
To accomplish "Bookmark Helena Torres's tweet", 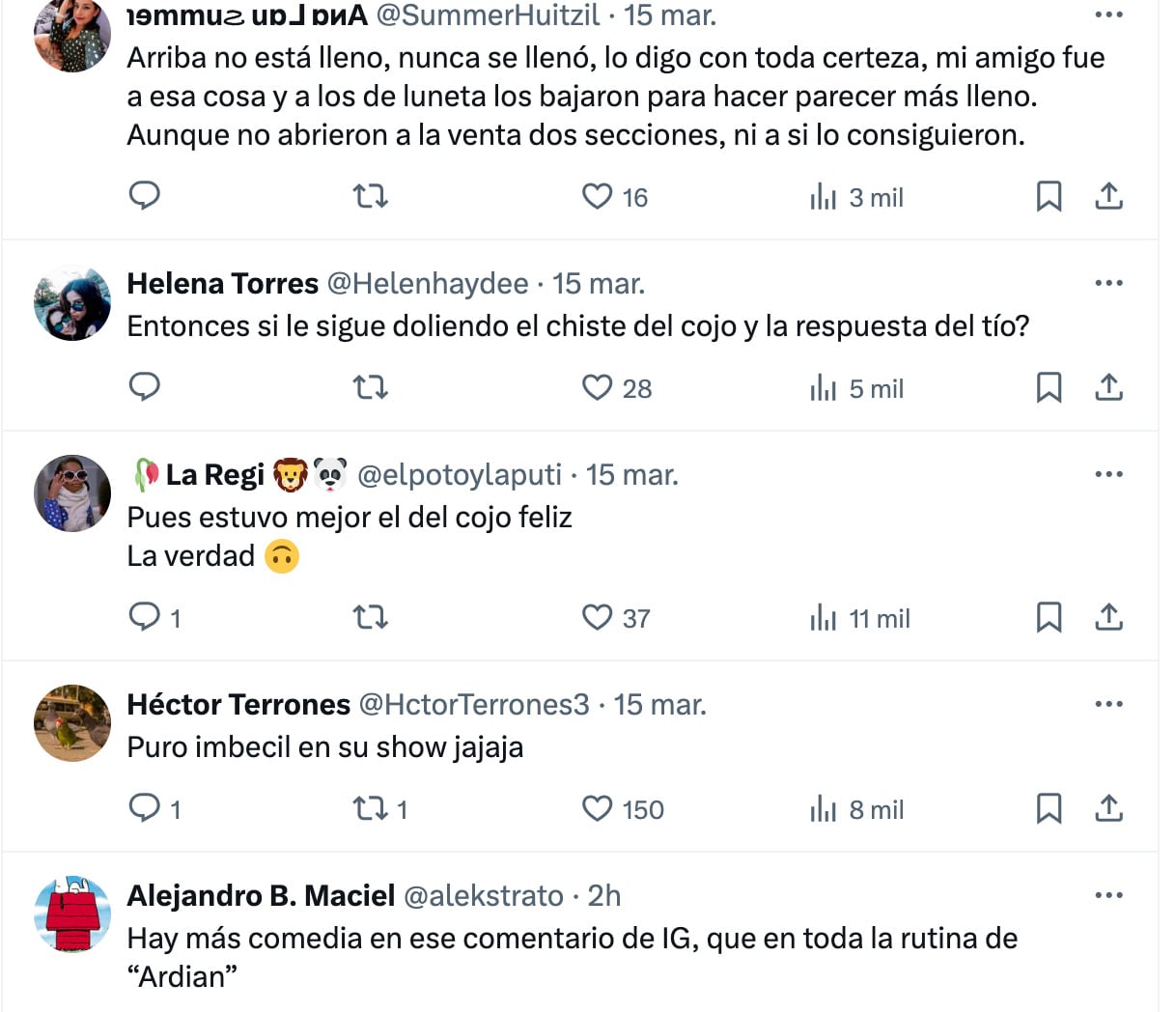I will [x=1050, y=386].
